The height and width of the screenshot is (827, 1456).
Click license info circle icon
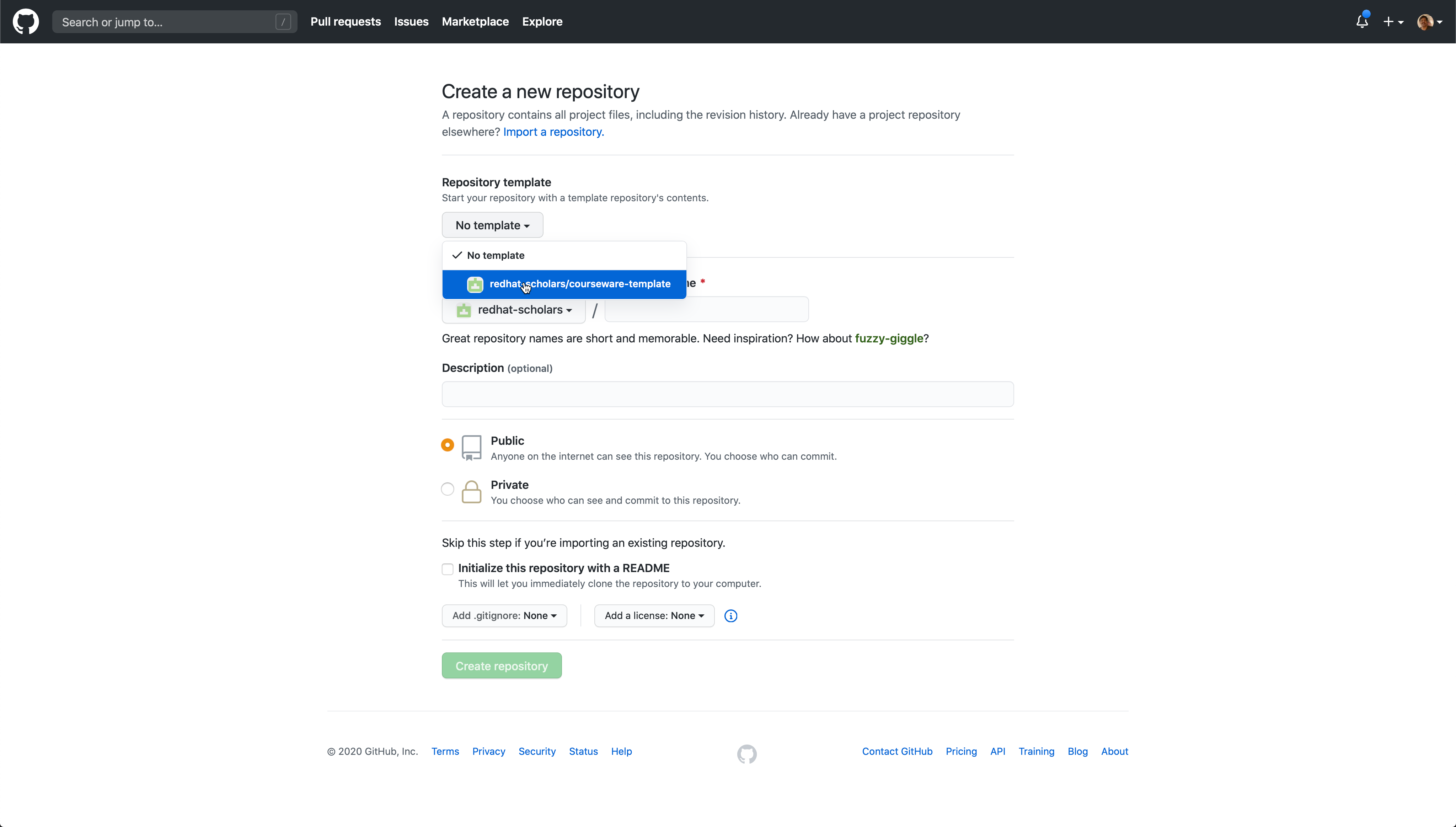click(x=731, y=616)
